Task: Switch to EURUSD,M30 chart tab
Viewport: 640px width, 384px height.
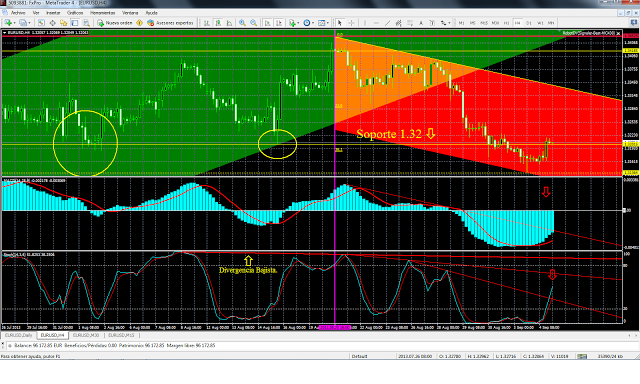Action: tap(86, 335)
